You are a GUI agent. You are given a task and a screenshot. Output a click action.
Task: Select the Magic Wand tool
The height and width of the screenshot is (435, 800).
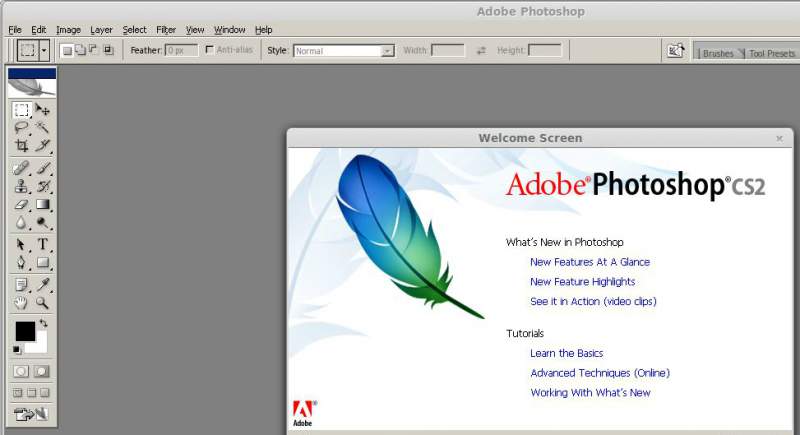(x=43, y=127)
